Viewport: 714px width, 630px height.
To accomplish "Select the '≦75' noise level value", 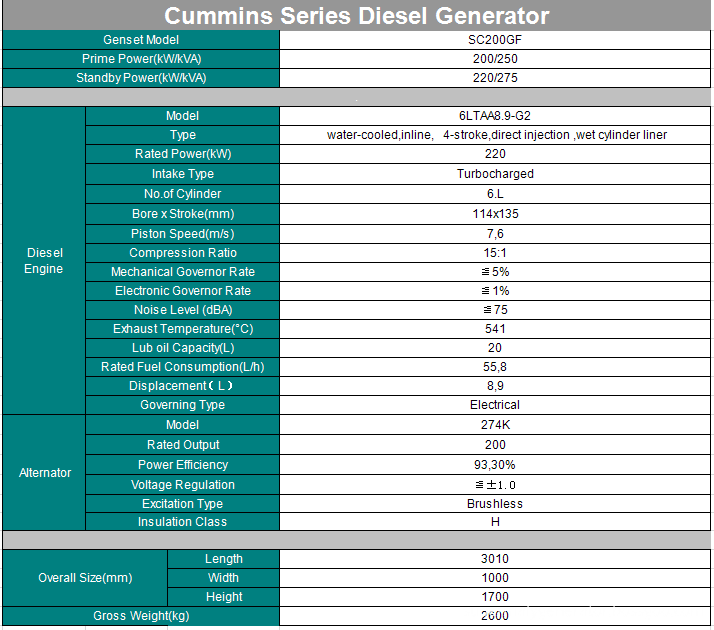I will [x=495, y=310].
